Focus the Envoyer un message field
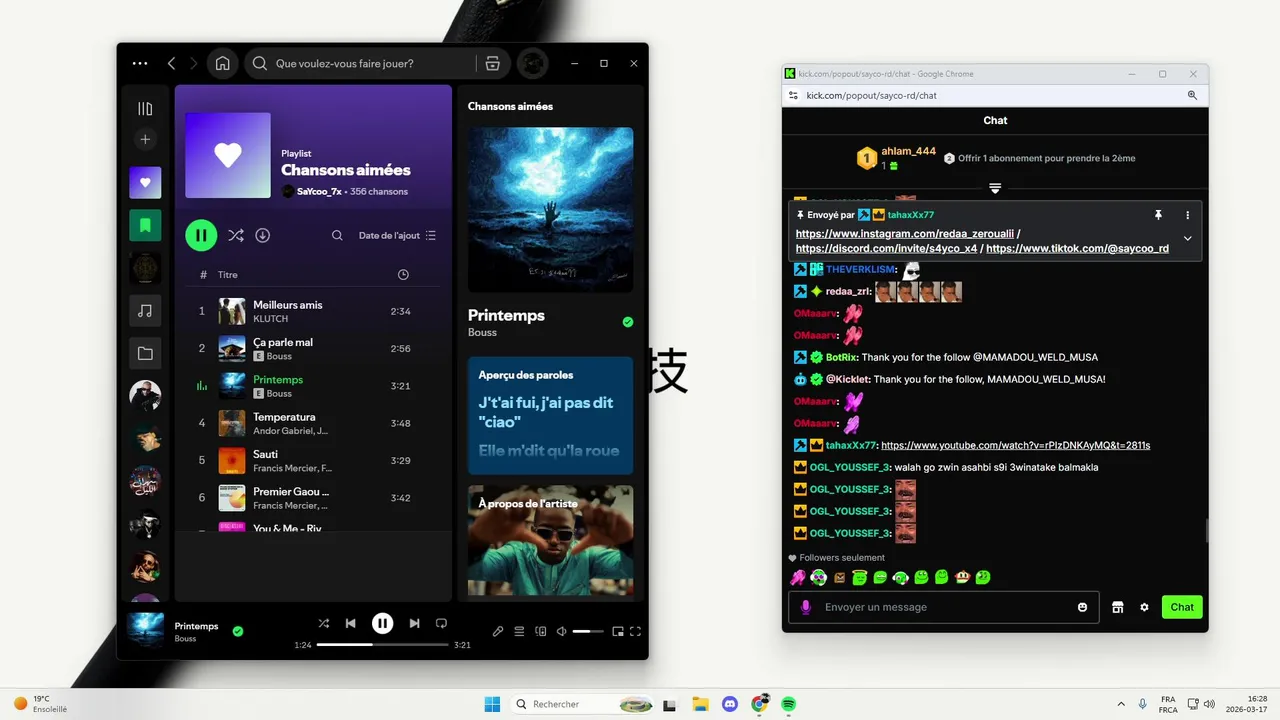Viewport: 1280px width, 720px height. (x=945, y=607)
